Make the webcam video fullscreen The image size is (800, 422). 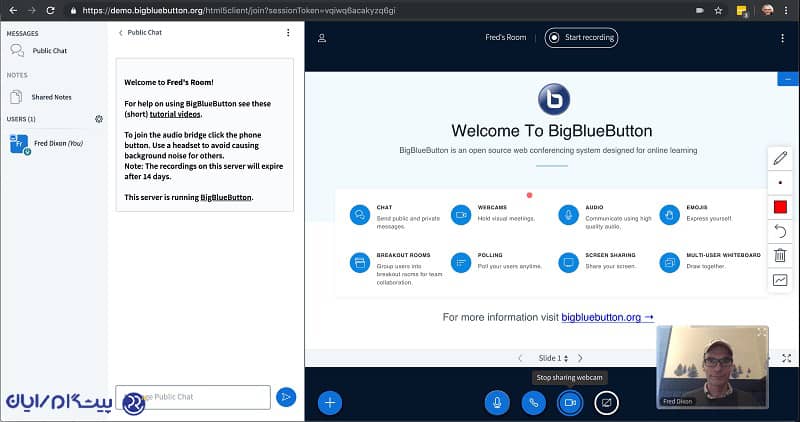[762, 333]
